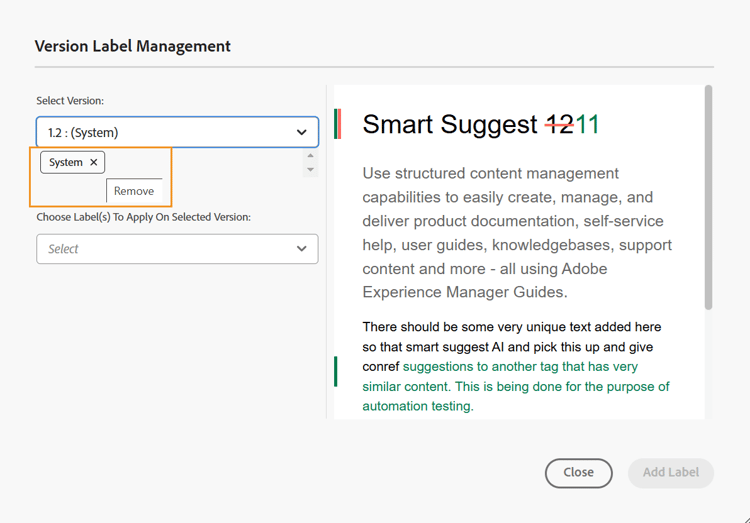Viewport: 750px width, 523px height.
Task: Click the preview pane vertical scrollbar thumb
Action: pos(708,197)
